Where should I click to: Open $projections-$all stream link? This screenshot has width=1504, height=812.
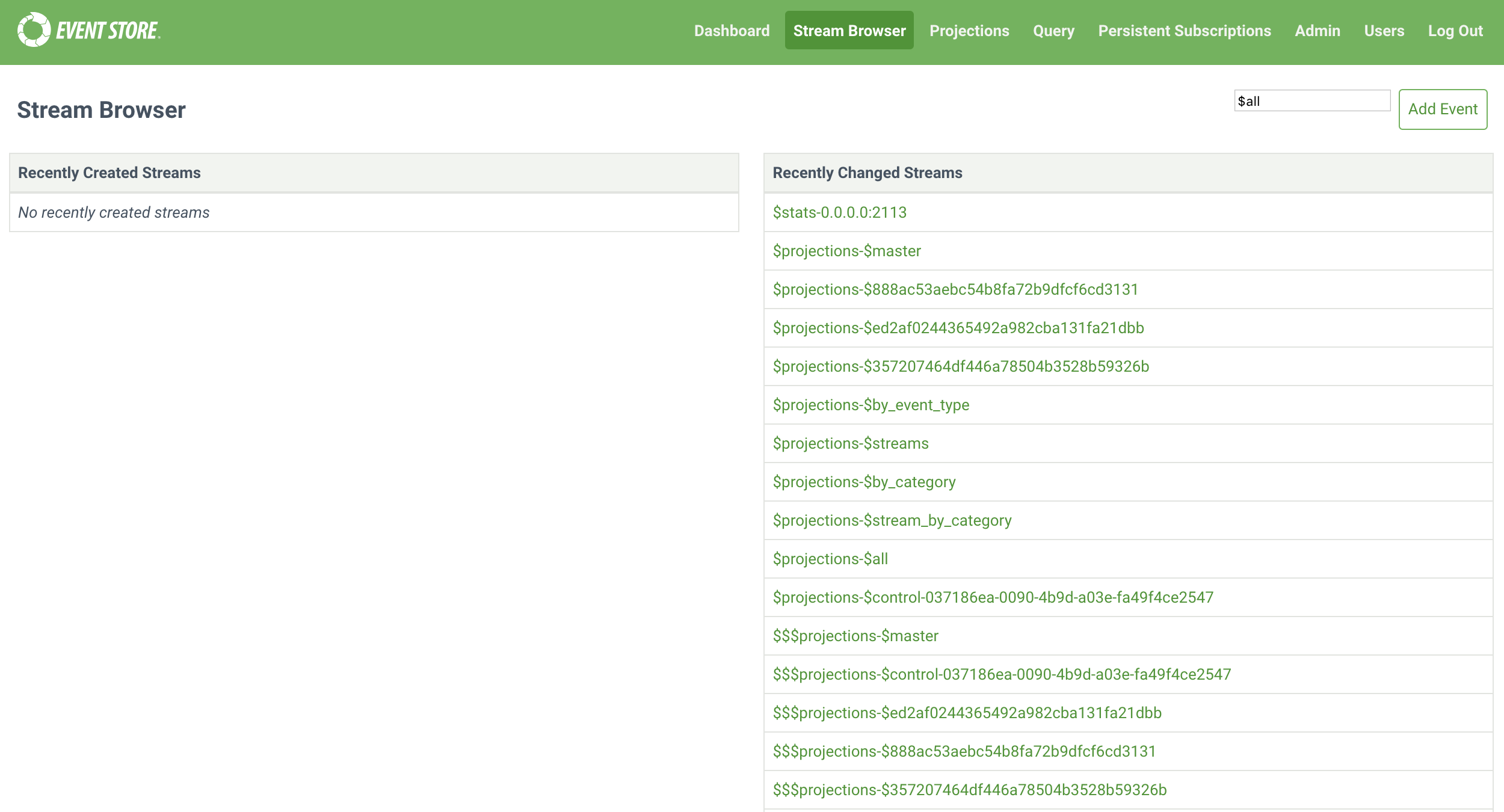pyautogui.click(x=830, y=558)
